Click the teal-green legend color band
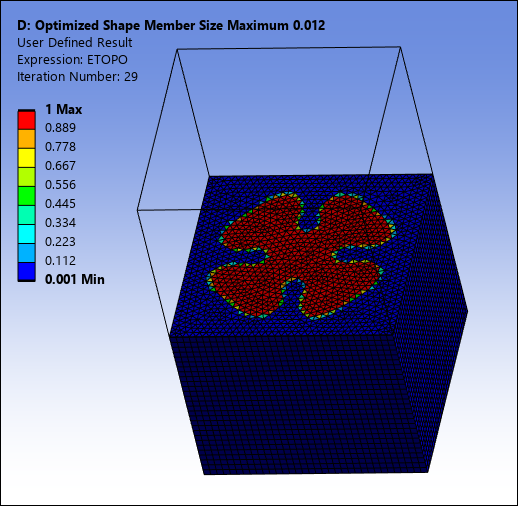This screenshot has height=506, width=518. (26, 215)
